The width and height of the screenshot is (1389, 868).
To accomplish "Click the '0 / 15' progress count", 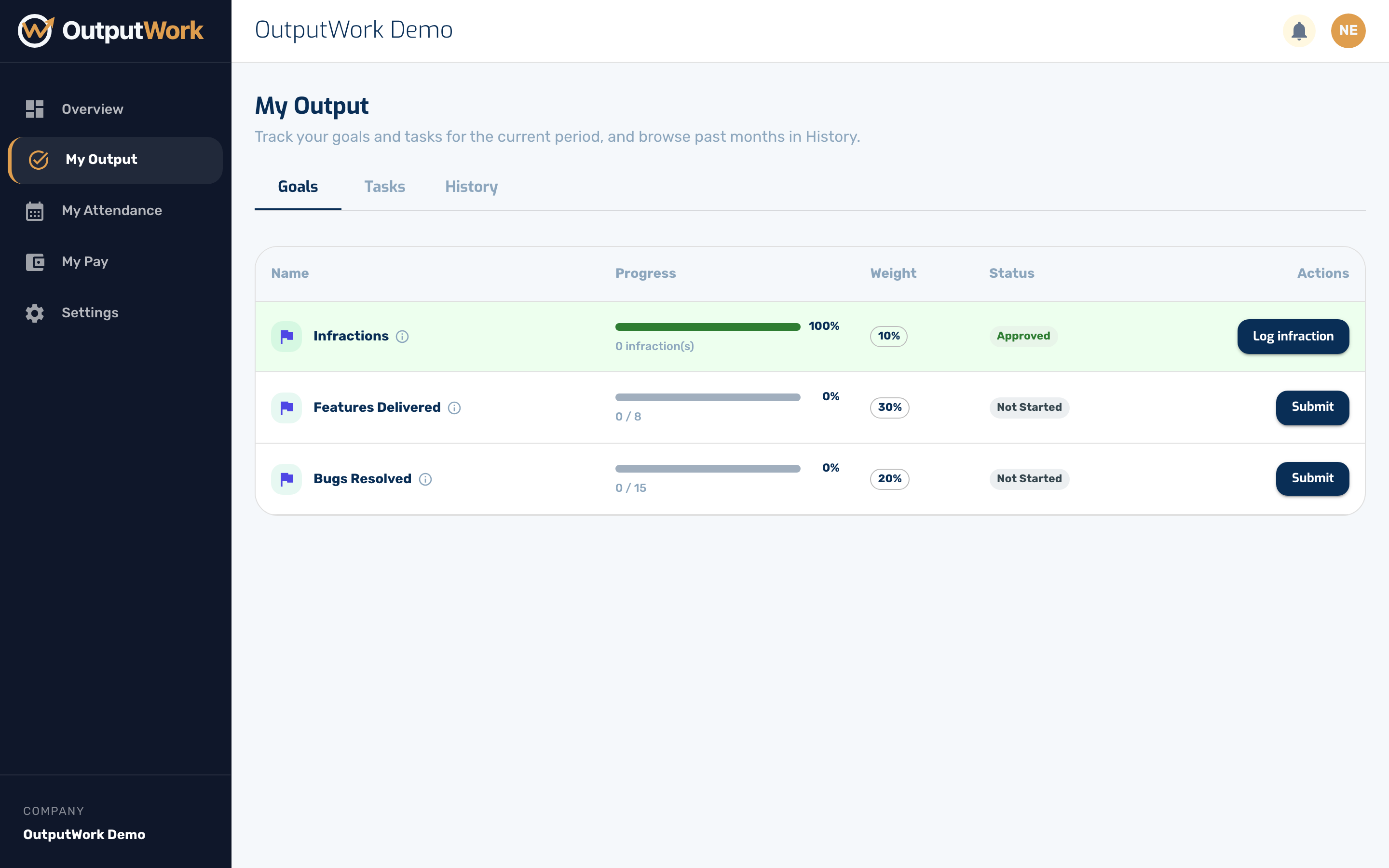I will tap(631, 488).
